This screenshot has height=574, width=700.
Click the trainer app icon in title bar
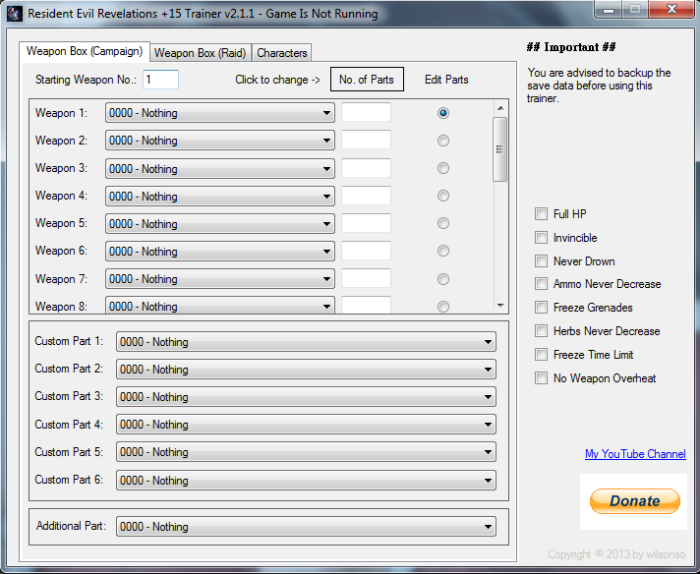point(14,13)
